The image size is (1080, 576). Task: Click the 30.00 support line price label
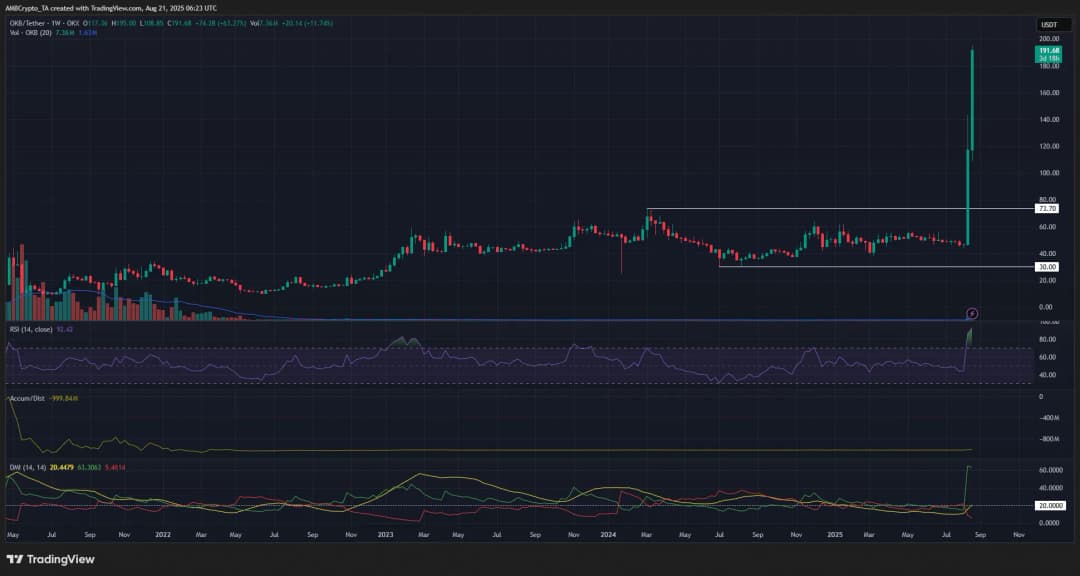tap(1047, 267)
